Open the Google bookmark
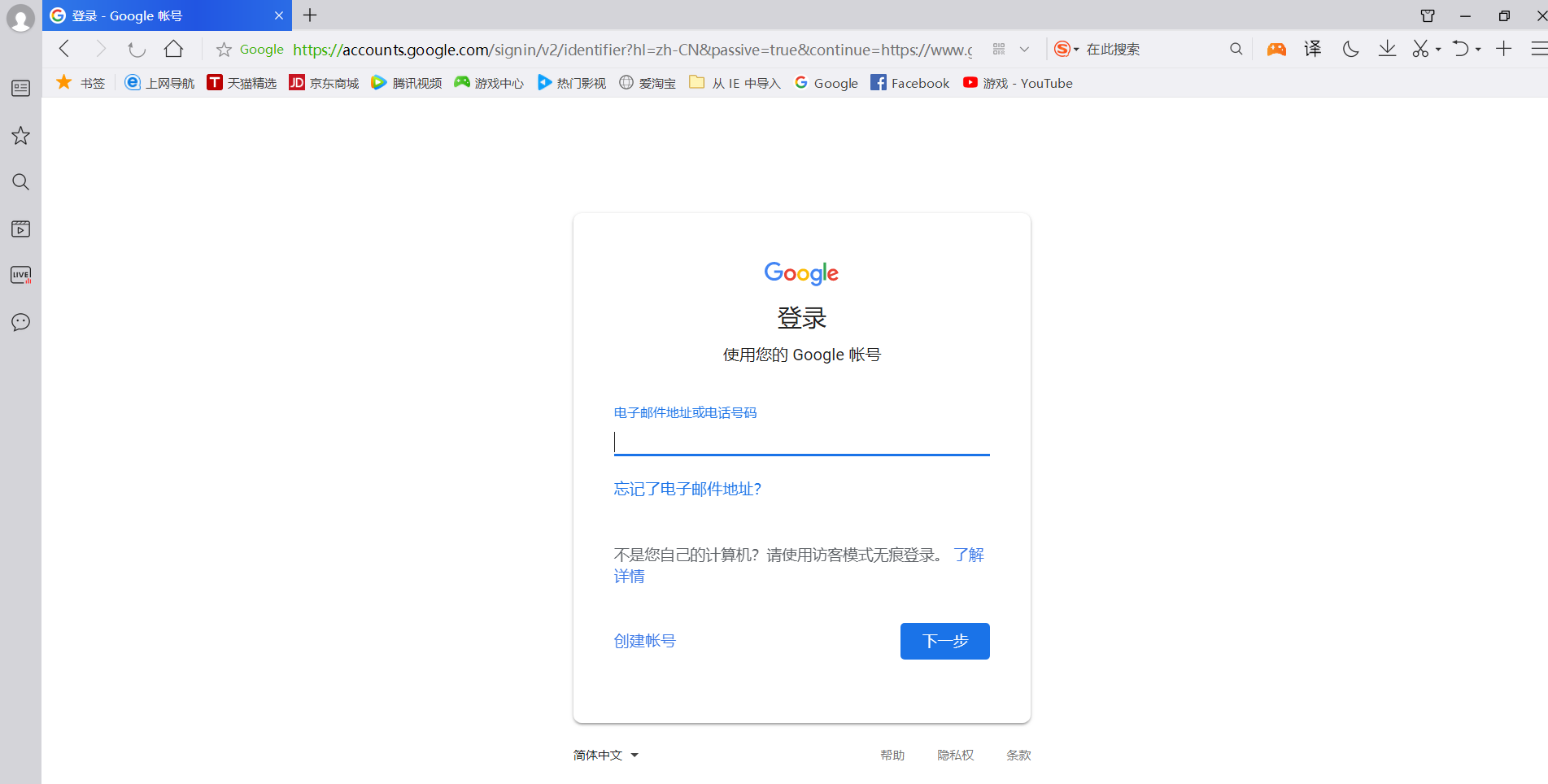1548x784 pixels. pyautogui.click(x=826, y=83)
